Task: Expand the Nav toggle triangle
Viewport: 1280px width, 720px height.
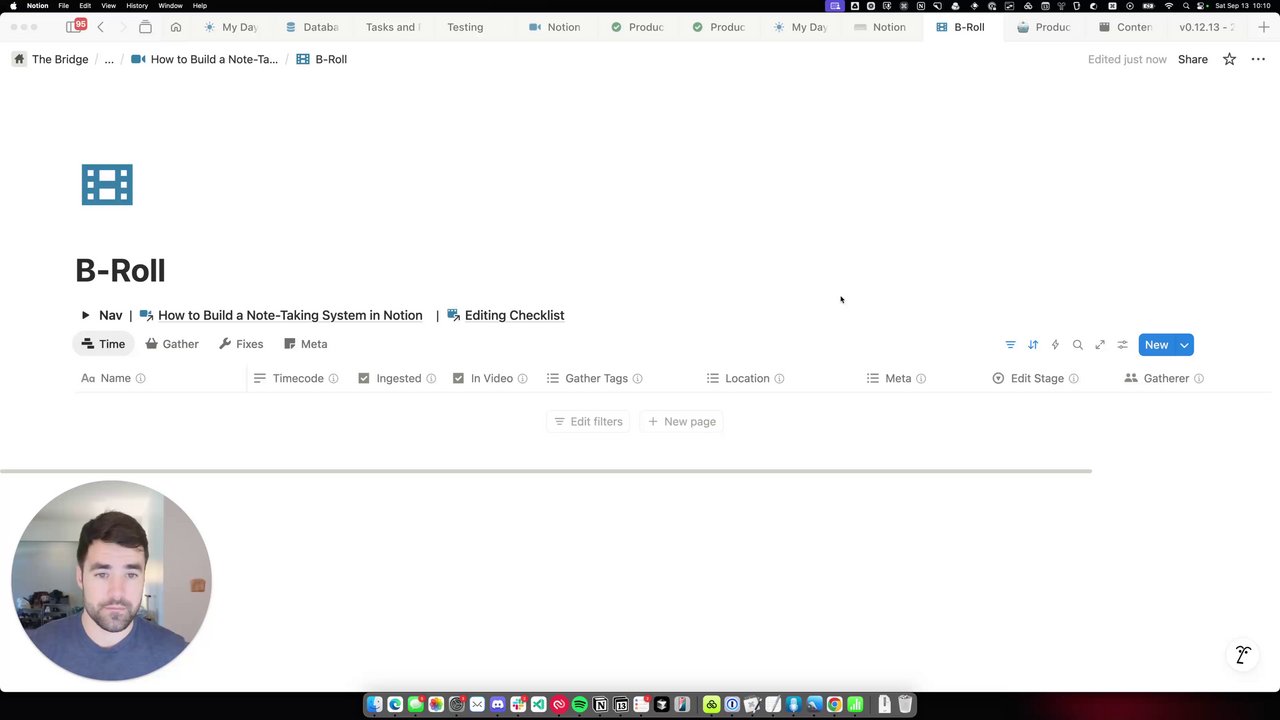Action: (85, 315)
